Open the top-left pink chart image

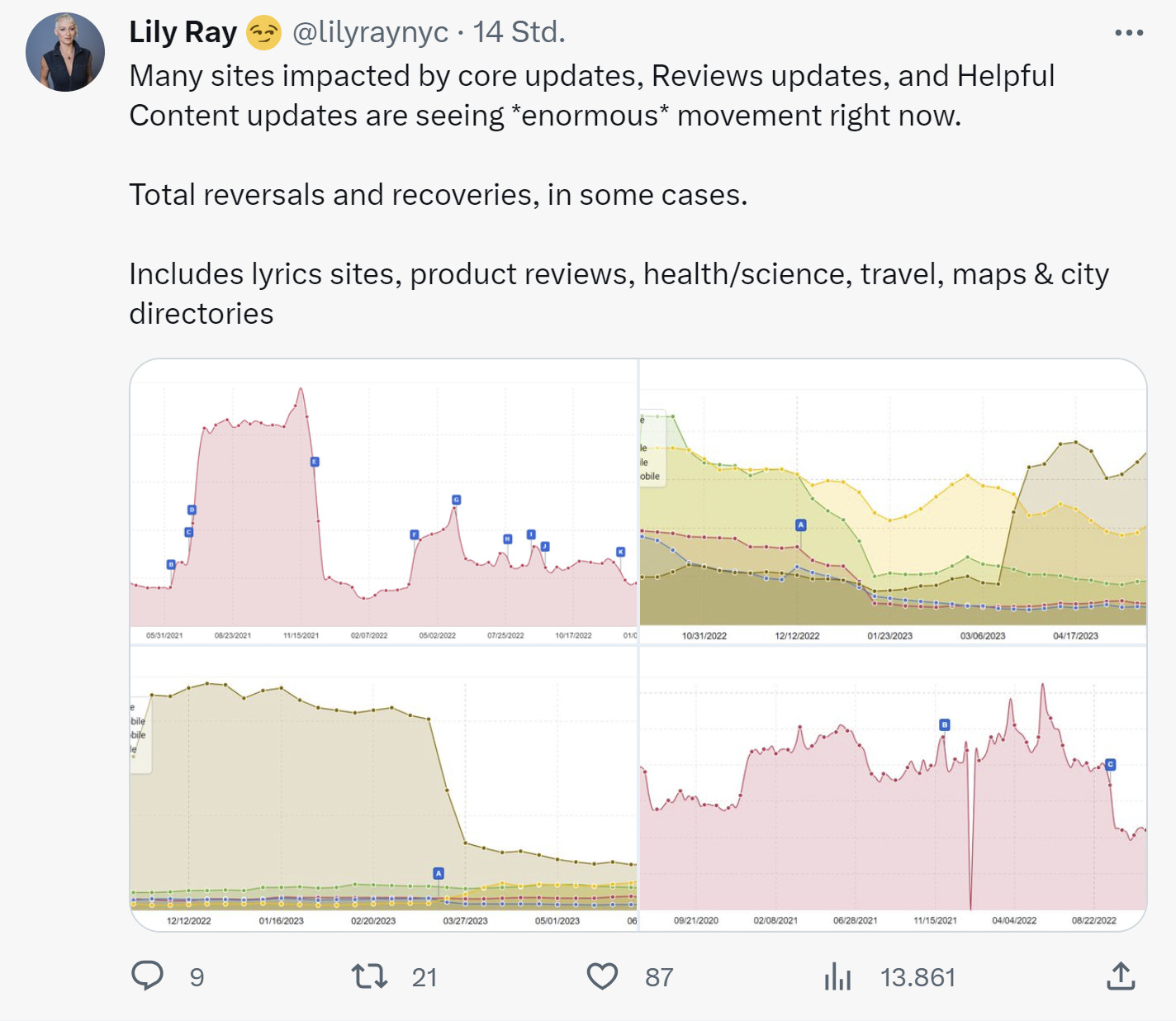tap(384, 502)
